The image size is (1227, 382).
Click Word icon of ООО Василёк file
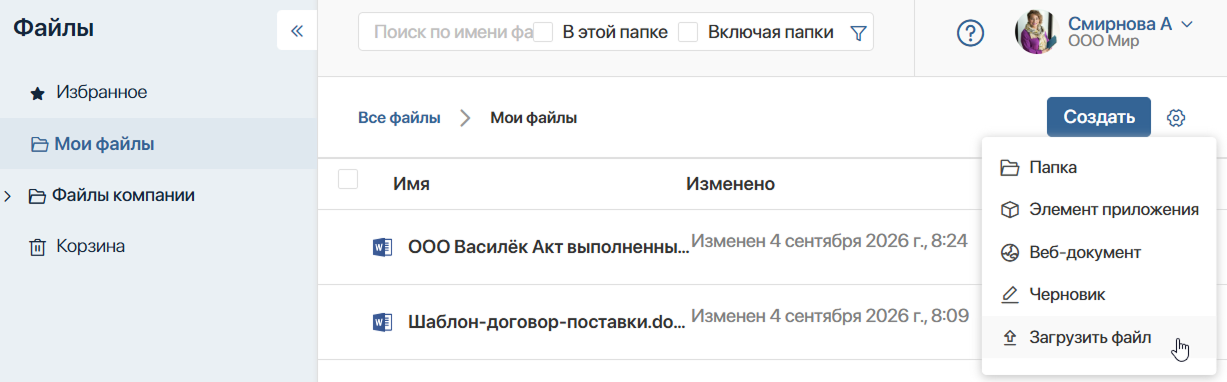pyautogui.click(x=381, y=246)
